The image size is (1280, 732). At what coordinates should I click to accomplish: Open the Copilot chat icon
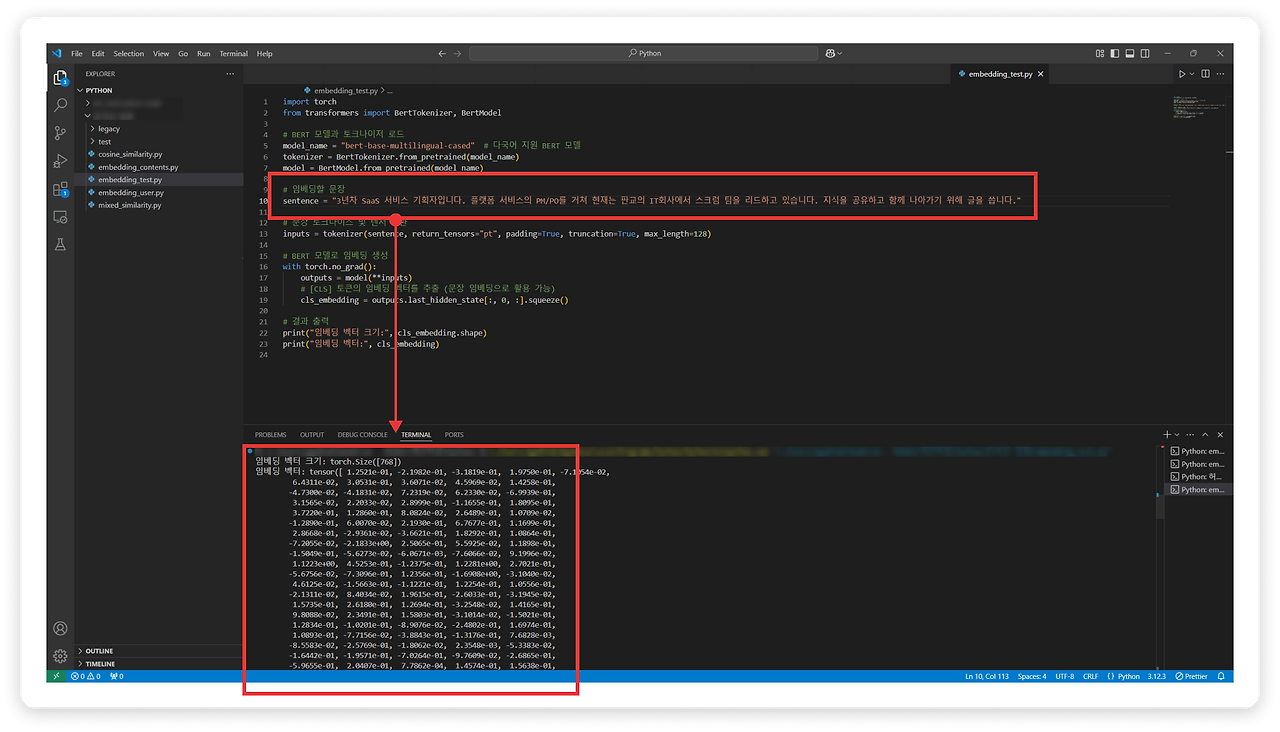click(x=829, y=53)
